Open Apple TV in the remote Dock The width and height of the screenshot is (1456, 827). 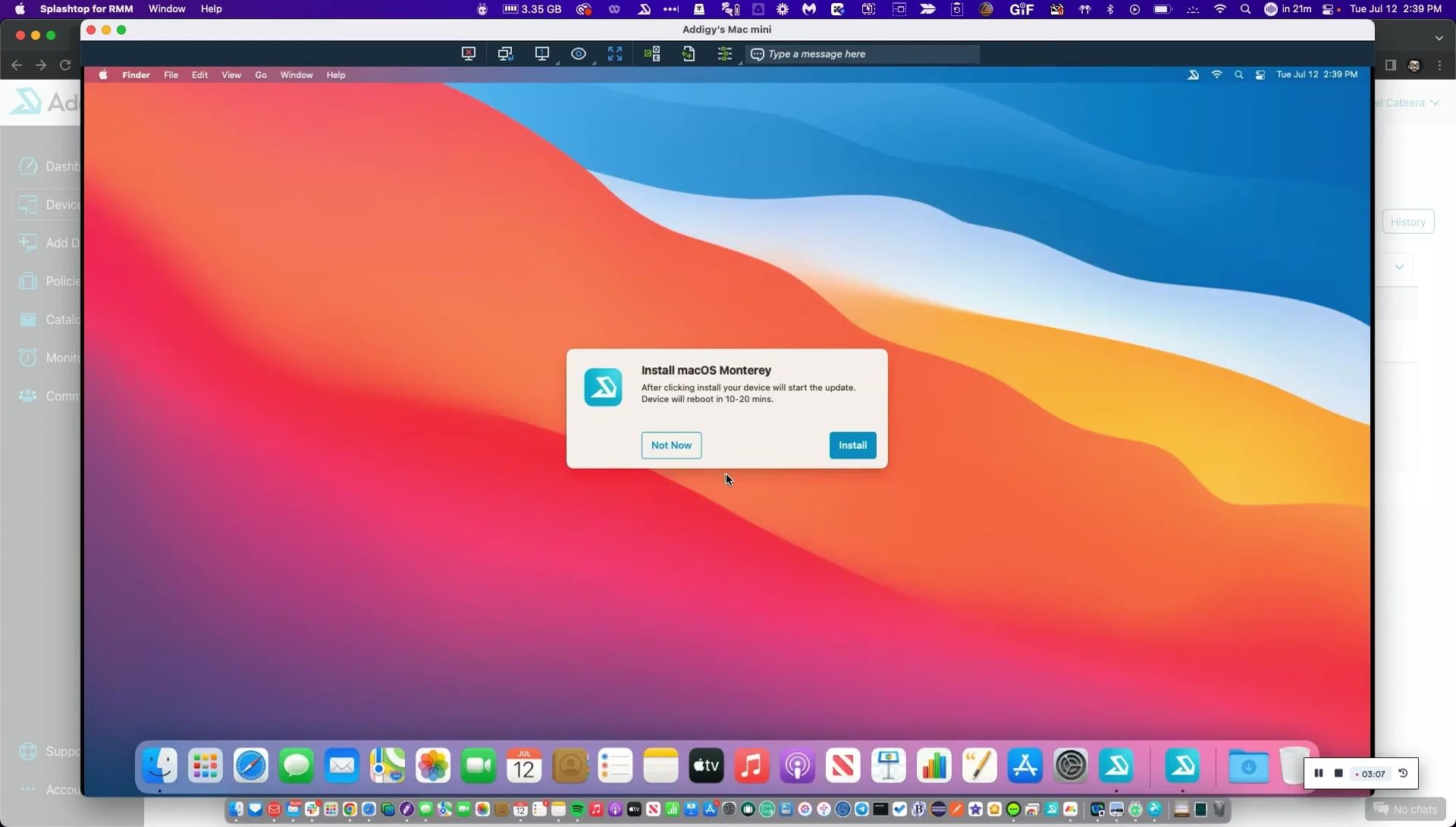click(706, 766)
